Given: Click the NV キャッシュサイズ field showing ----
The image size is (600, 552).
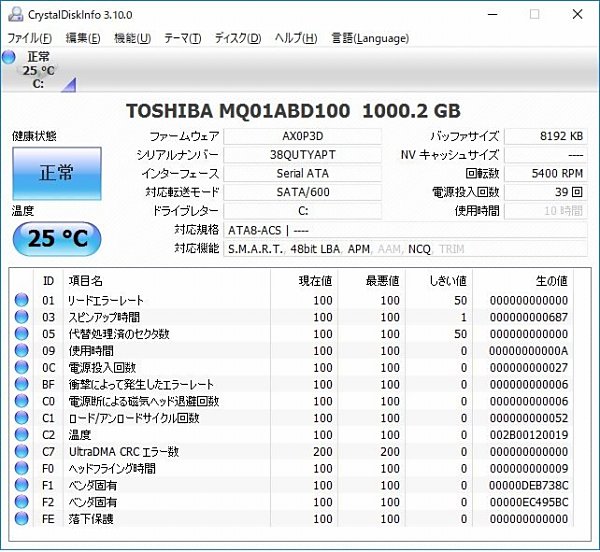Looking at the screenshot, I should [x=546, y=155].
